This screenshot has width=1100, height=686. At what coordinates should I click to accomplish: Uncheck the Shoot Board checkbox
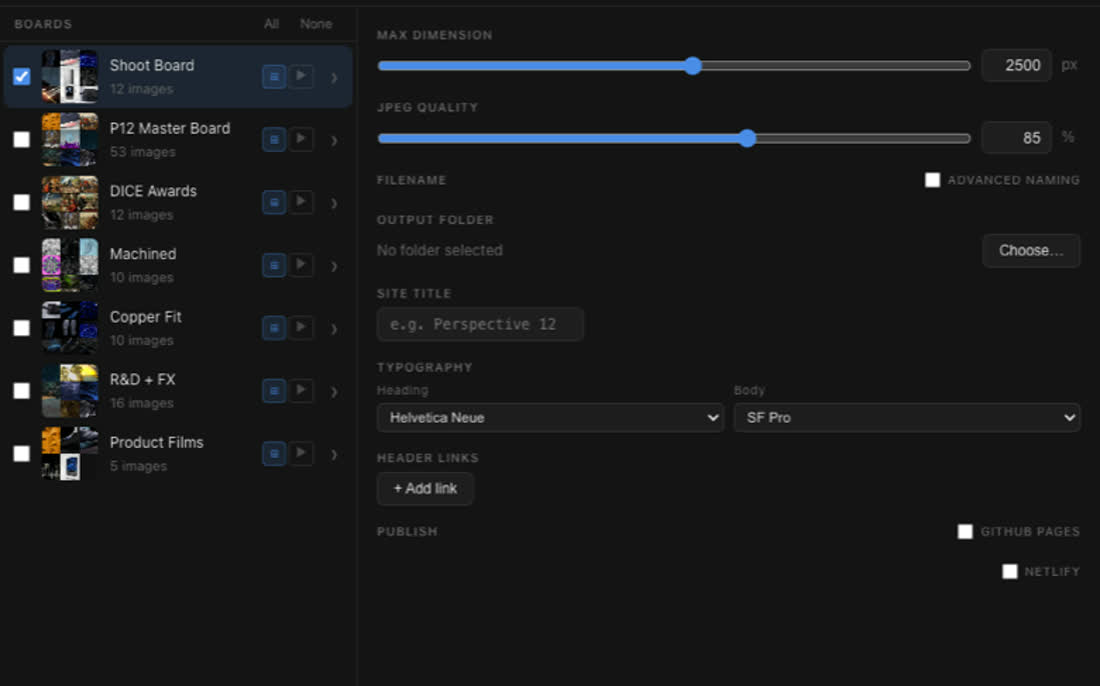[x=22, y=76]
